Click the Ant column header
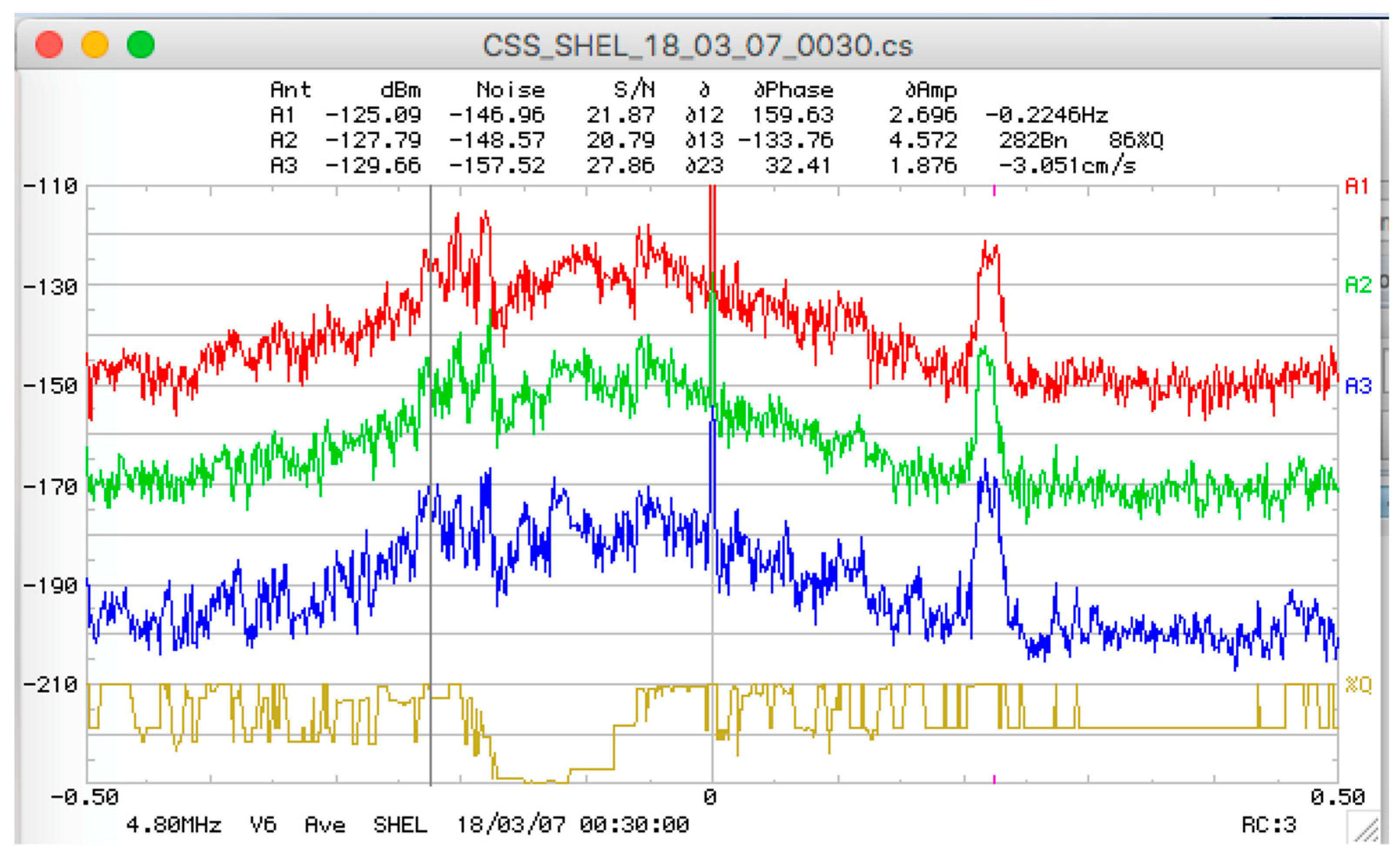 click(x=291, y=90)
